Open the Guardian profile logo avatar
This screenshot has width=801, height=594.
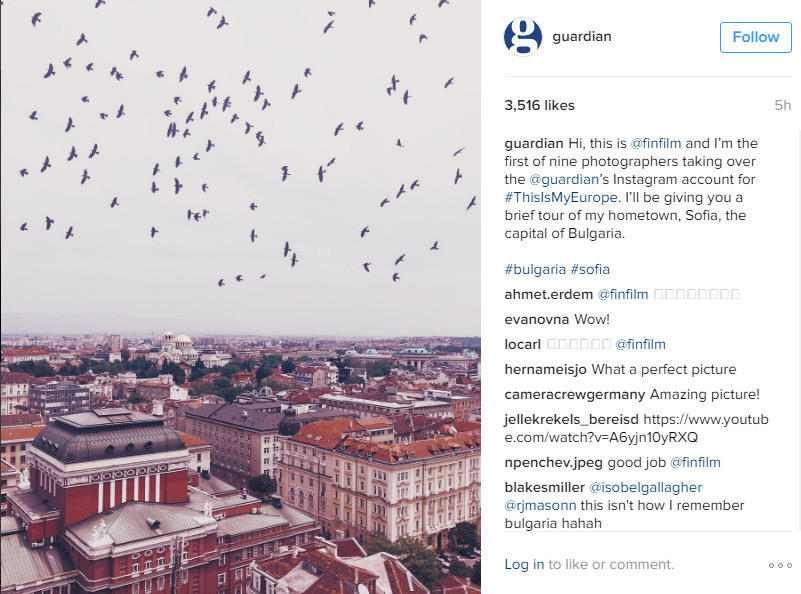(x=523, y=37)
